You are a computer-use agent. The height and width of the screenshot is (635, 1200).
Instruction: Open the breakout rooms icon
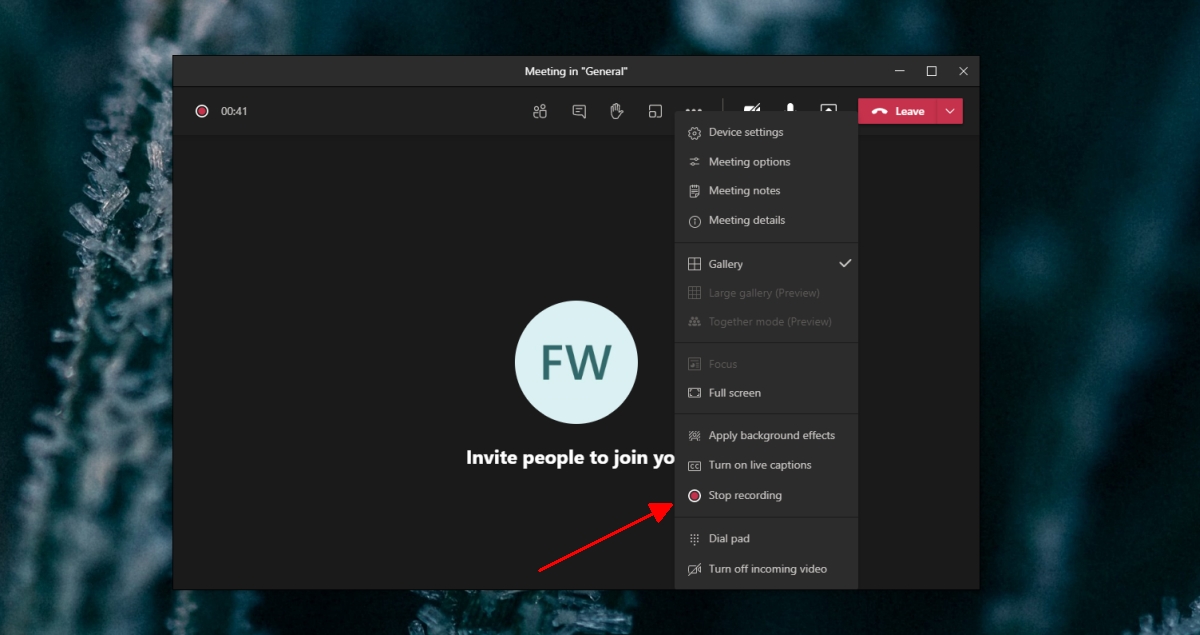click(655, 111)
